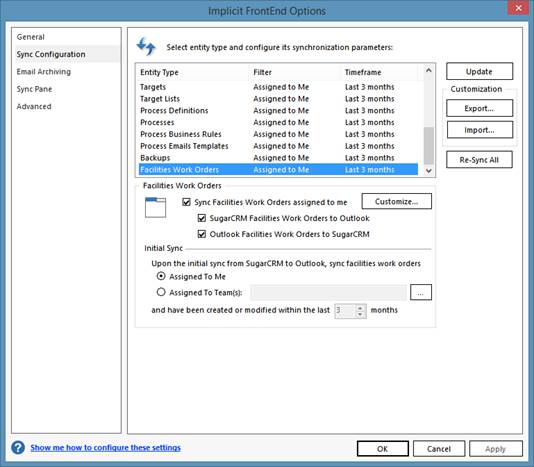The image size is (534, 467).
Task: Open the Sync Pane section
Action: click(34, 89)
